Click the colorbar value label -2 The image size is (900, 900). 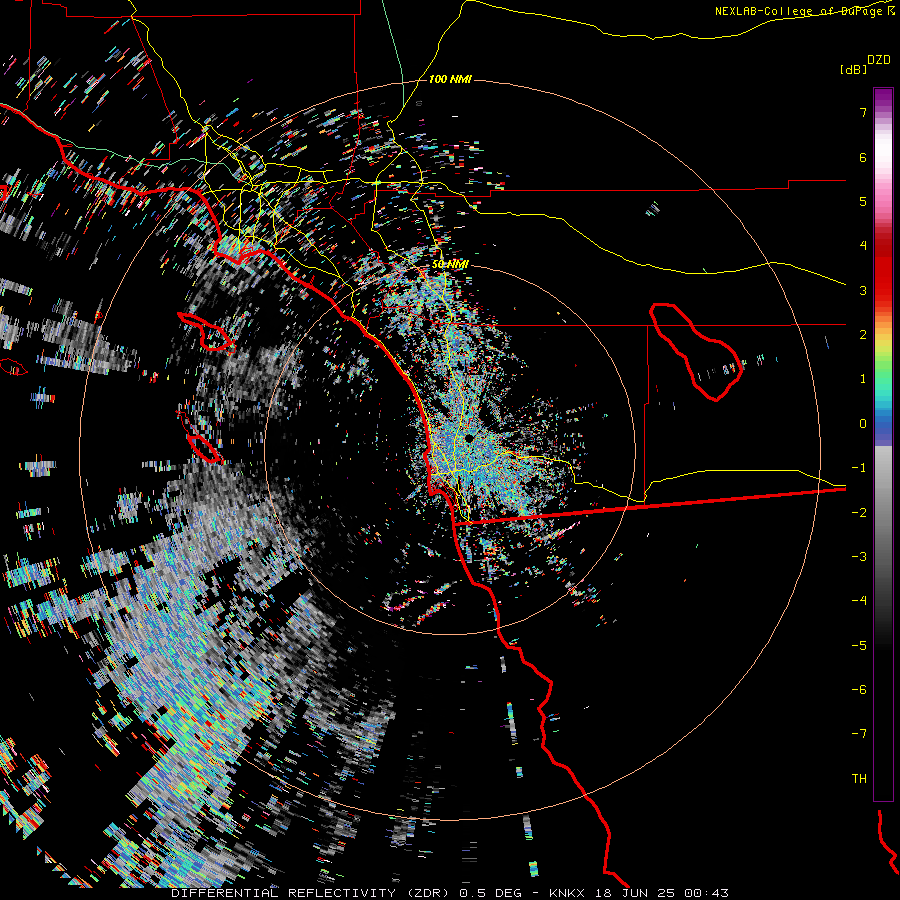click(859, 513)
